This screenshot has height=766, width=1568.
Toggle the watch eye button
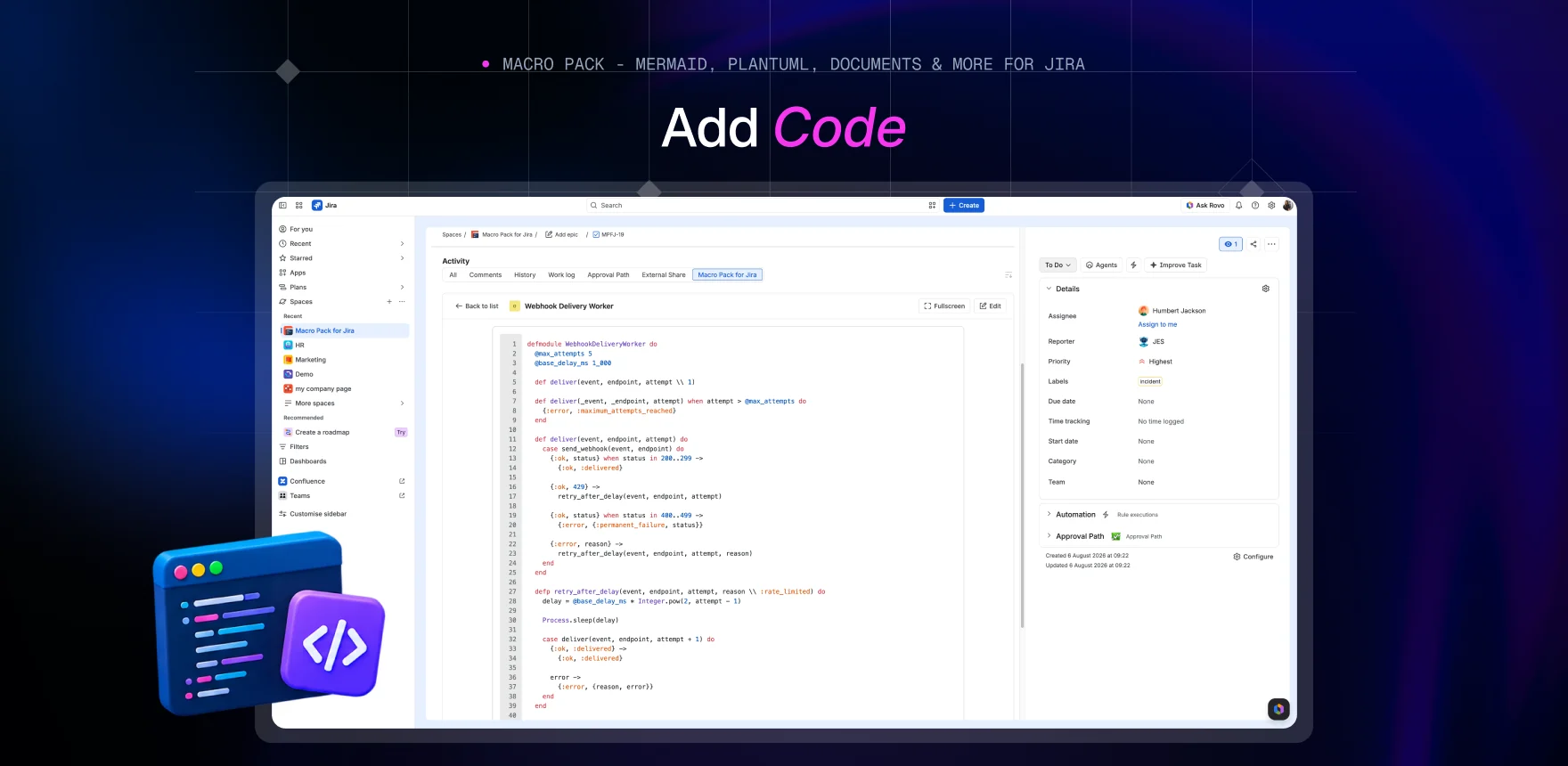tap(1230, 244)
